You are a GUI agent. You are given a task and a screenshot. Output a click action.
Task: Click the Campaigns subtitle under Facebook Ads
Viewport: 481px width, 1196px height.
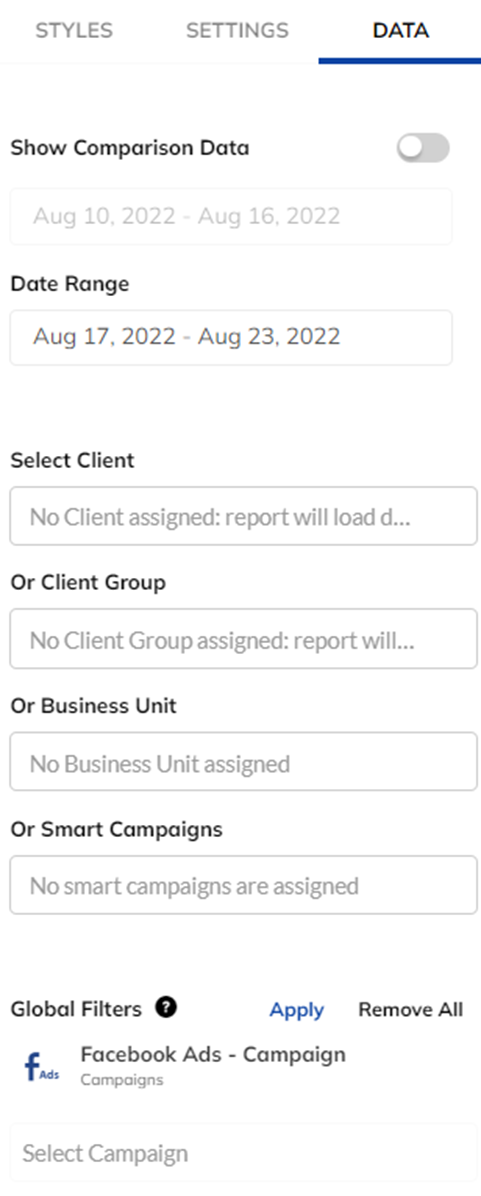point(121,1080)
